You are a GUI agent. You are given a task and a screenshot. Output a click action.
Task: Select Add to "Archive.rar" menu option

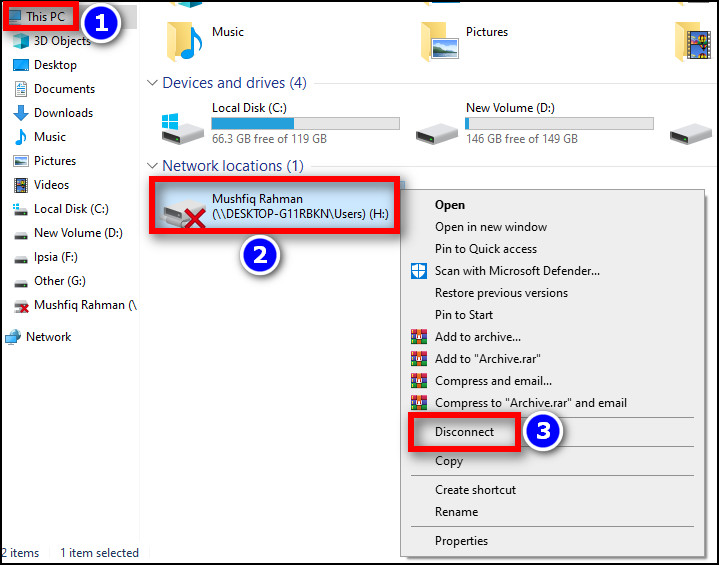[488, 359]
